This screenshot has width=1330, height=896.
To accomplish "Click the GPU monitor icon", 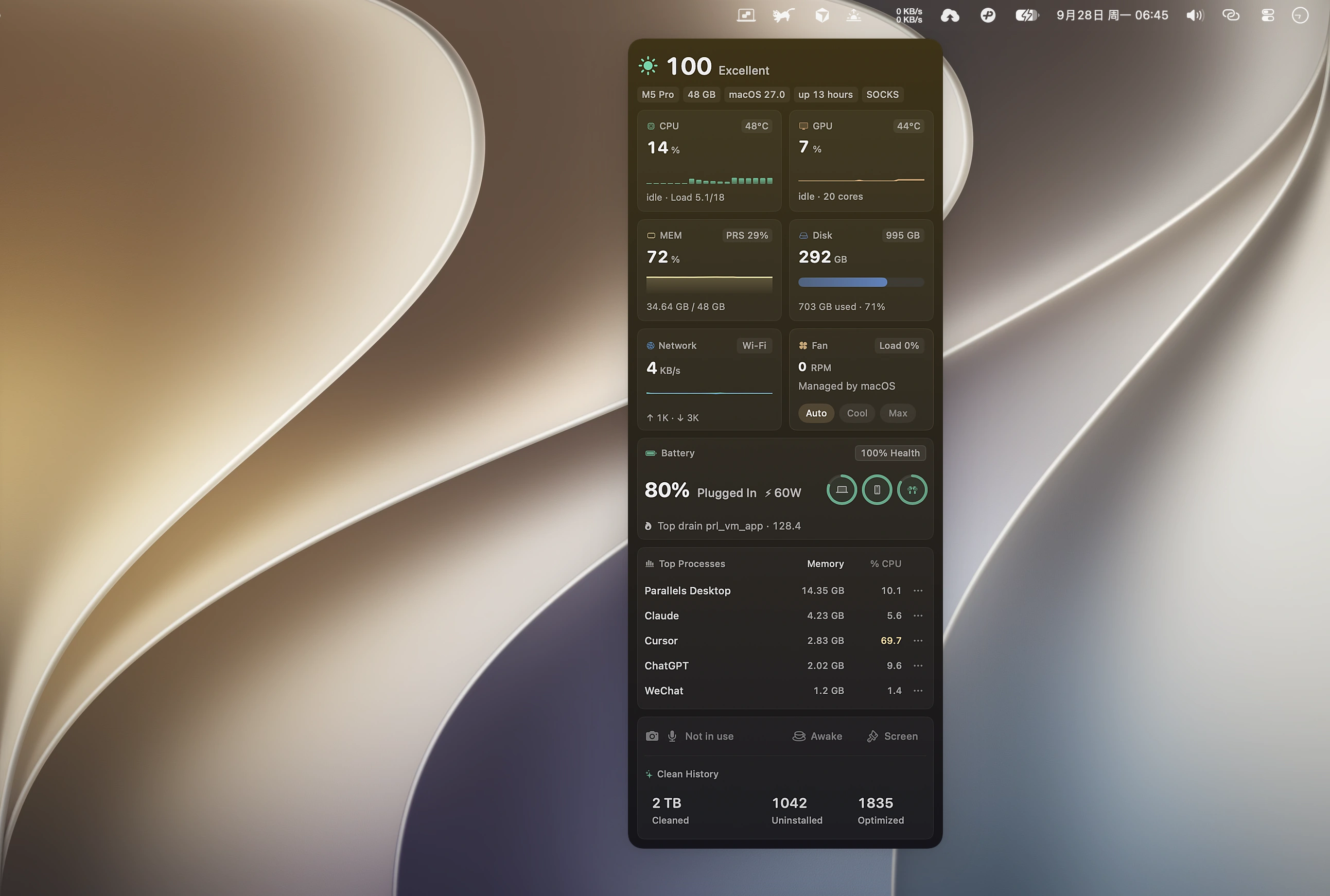I will coord(803,126).
